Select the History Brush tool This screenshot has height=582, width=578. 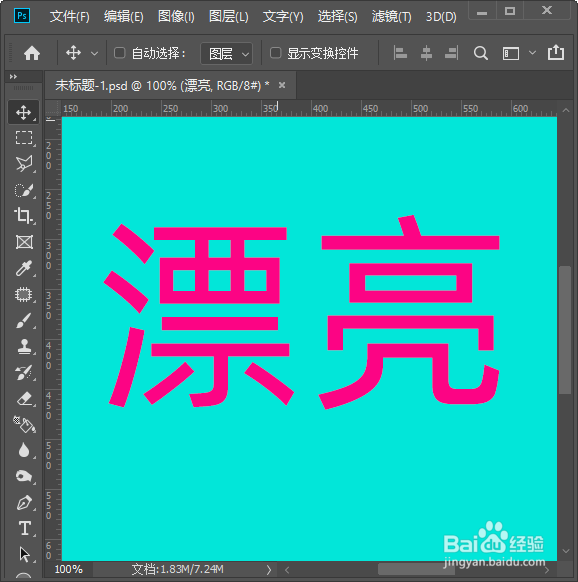[x=24, y=373]
